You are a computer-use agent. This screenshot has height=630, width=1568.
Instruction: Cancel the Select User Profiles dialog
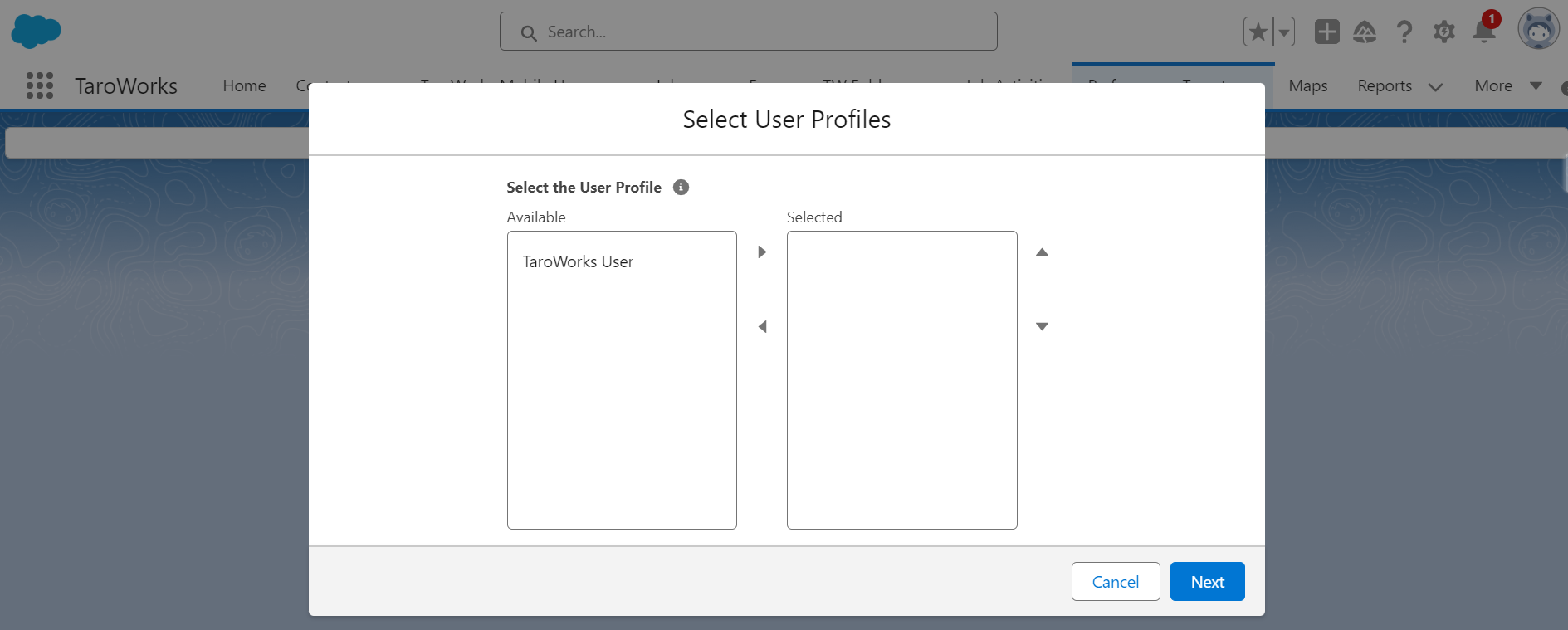1115,582
